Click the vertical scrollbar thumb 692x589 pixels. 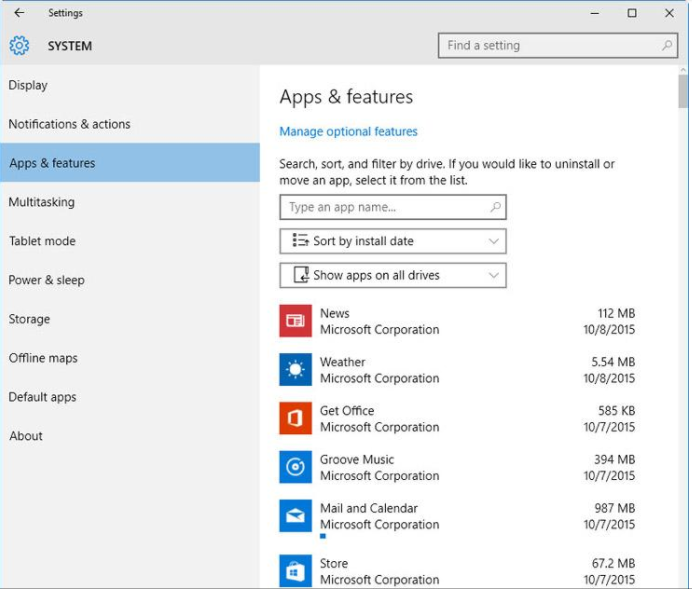coord(683,91)
